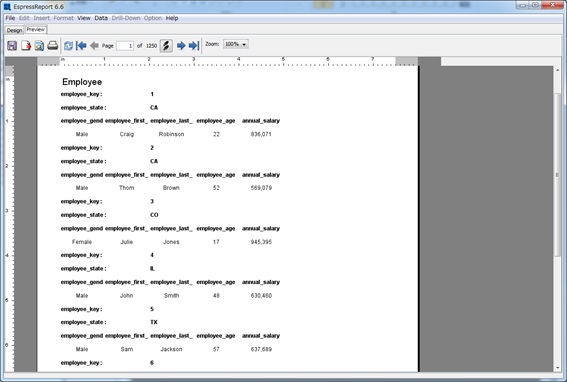Click the Employee report title
The width and height of the screenshot is (567, 382).
click(x=82, y=82)
